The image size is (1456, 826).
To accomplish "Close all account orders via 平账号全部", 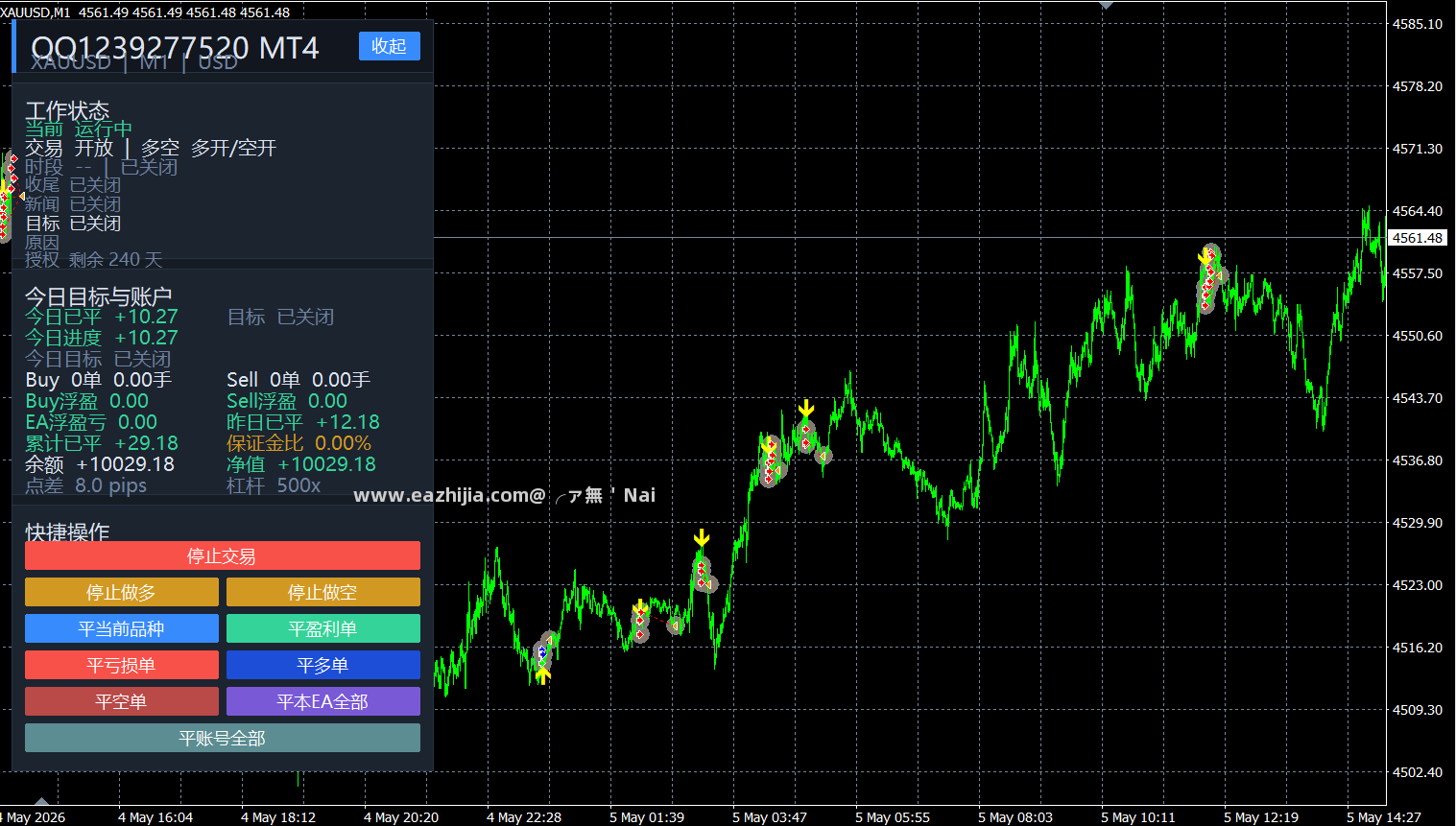I will pyautogui.click(x=222, y=738).
